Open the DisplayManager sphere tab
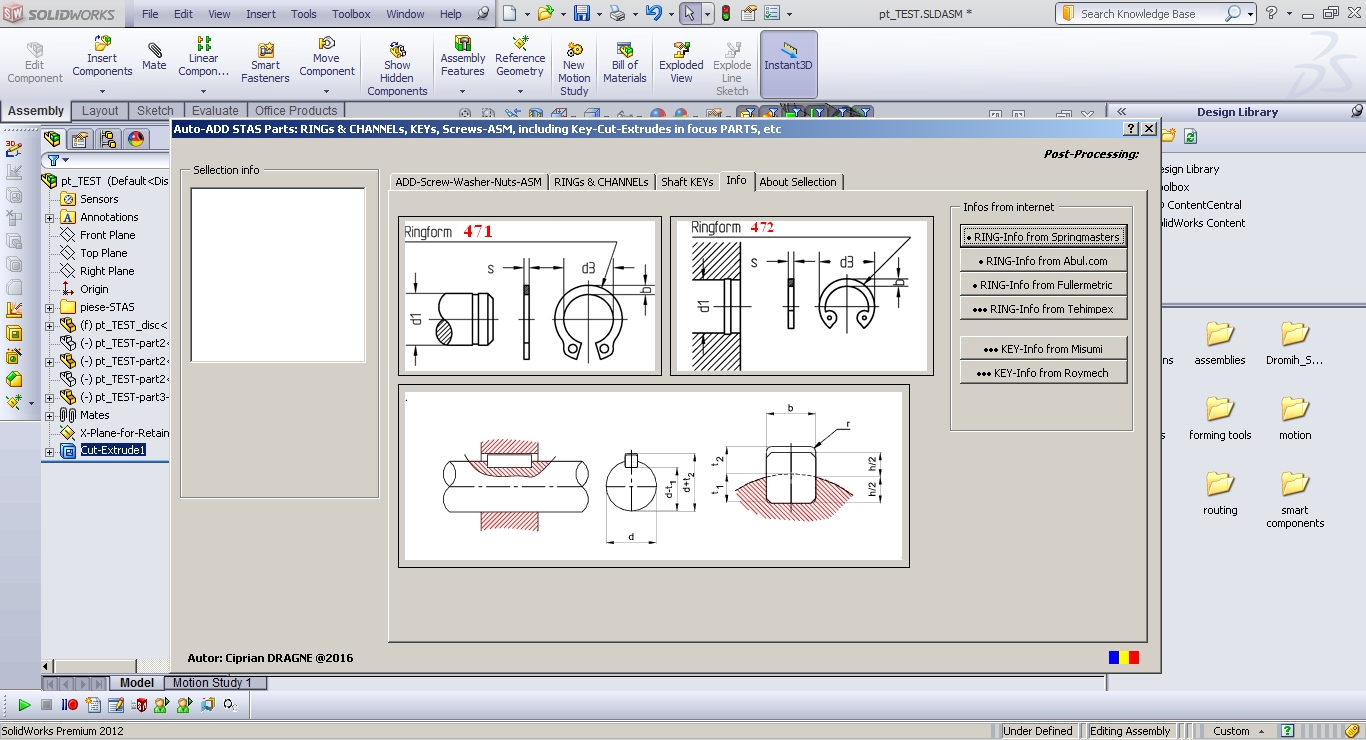Screen dimensions: 1366x740 tap(136, 139)
